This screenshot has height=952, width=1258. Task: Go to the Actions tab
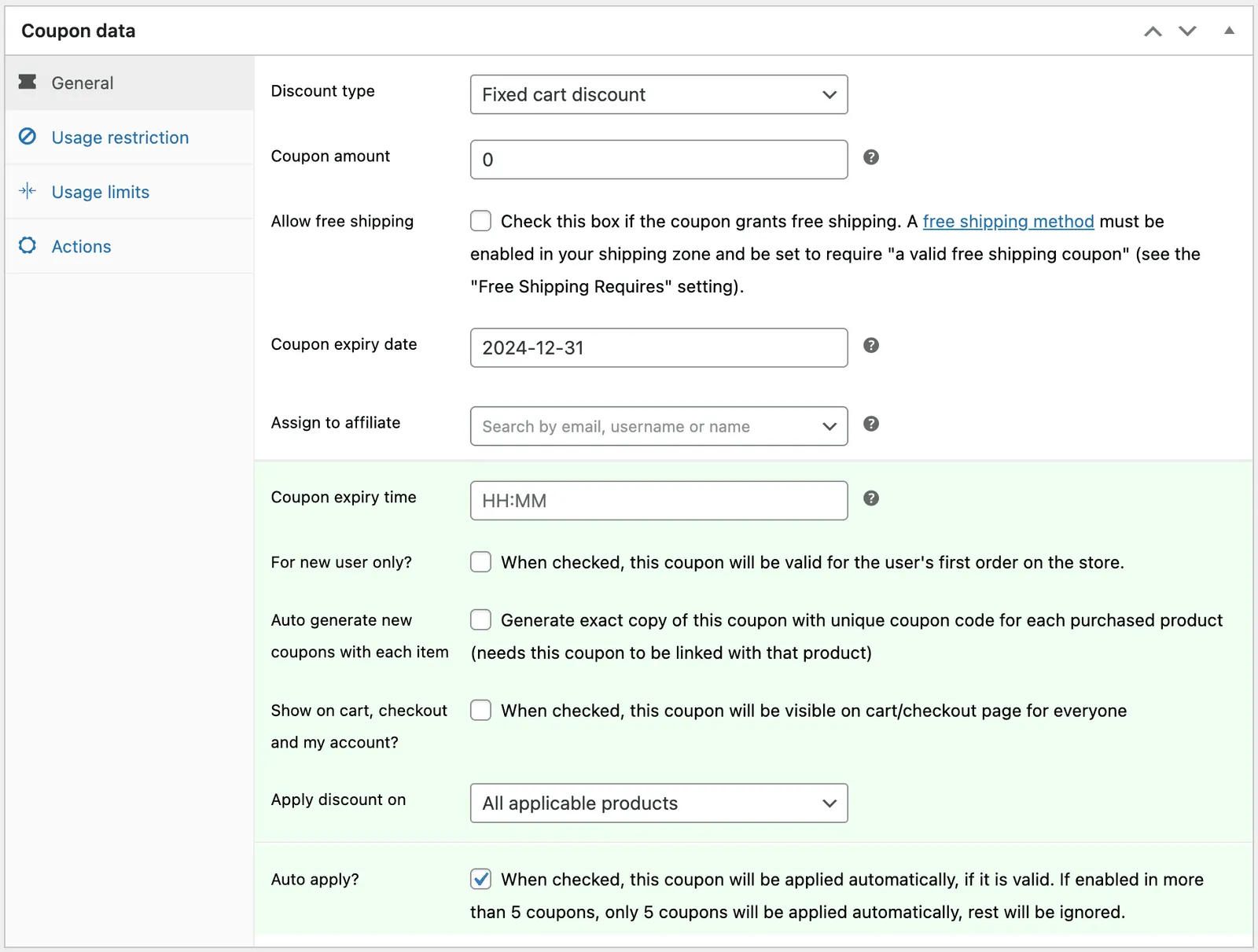[130, 246]
